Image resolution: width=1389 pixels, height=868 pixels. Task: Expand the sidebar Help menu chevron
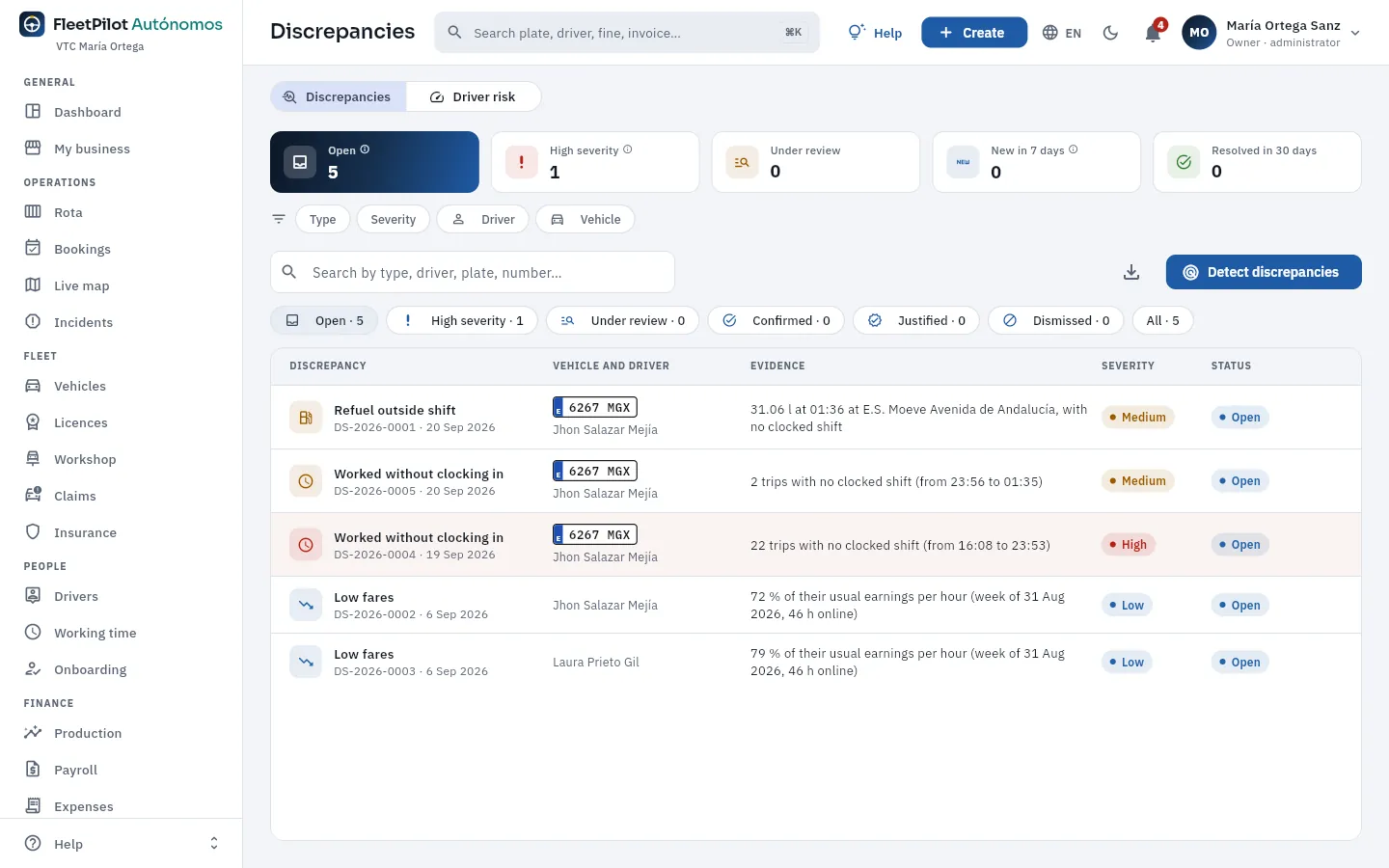tap(214, 844)
